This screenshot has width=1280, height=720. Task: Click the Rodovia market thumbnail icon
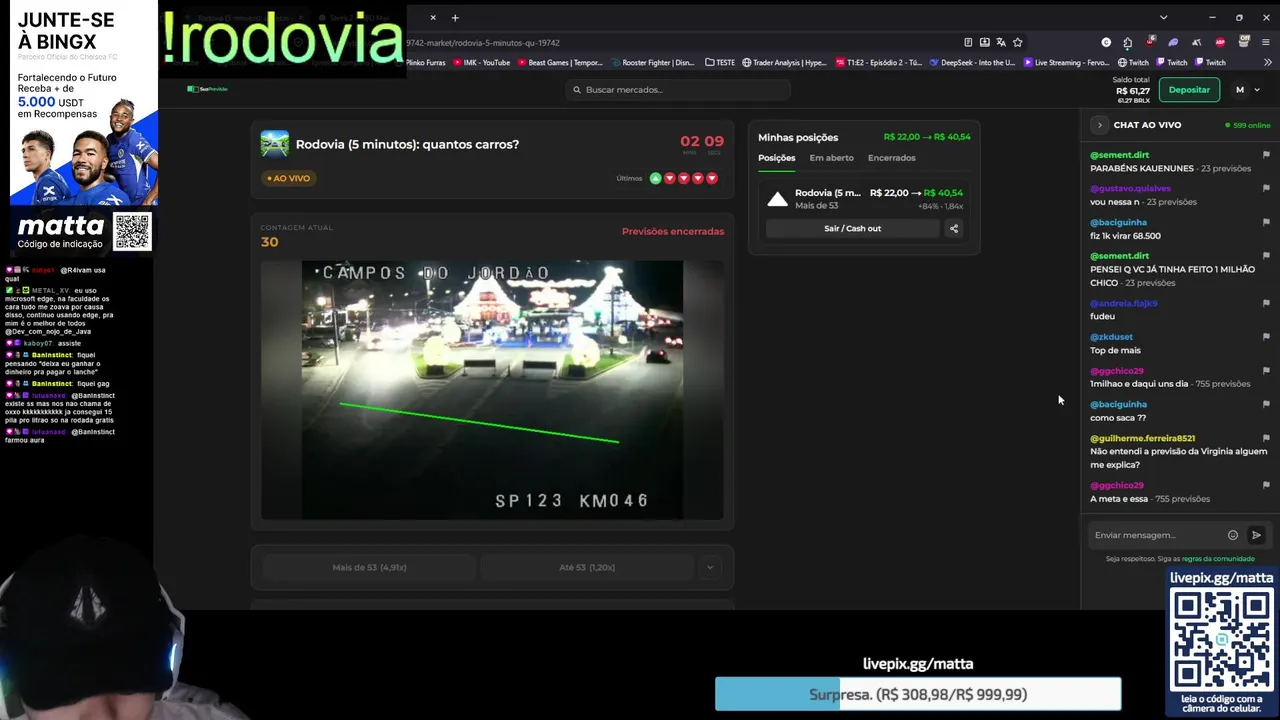pyautogui.click(x=274, y=143)
